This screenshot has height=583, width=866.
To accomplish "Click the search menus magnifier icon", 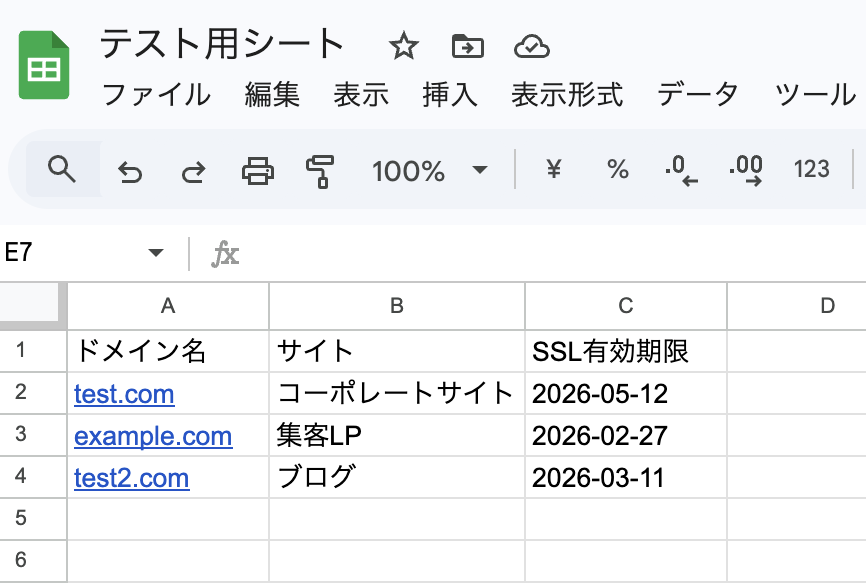I will click(62, 170).
